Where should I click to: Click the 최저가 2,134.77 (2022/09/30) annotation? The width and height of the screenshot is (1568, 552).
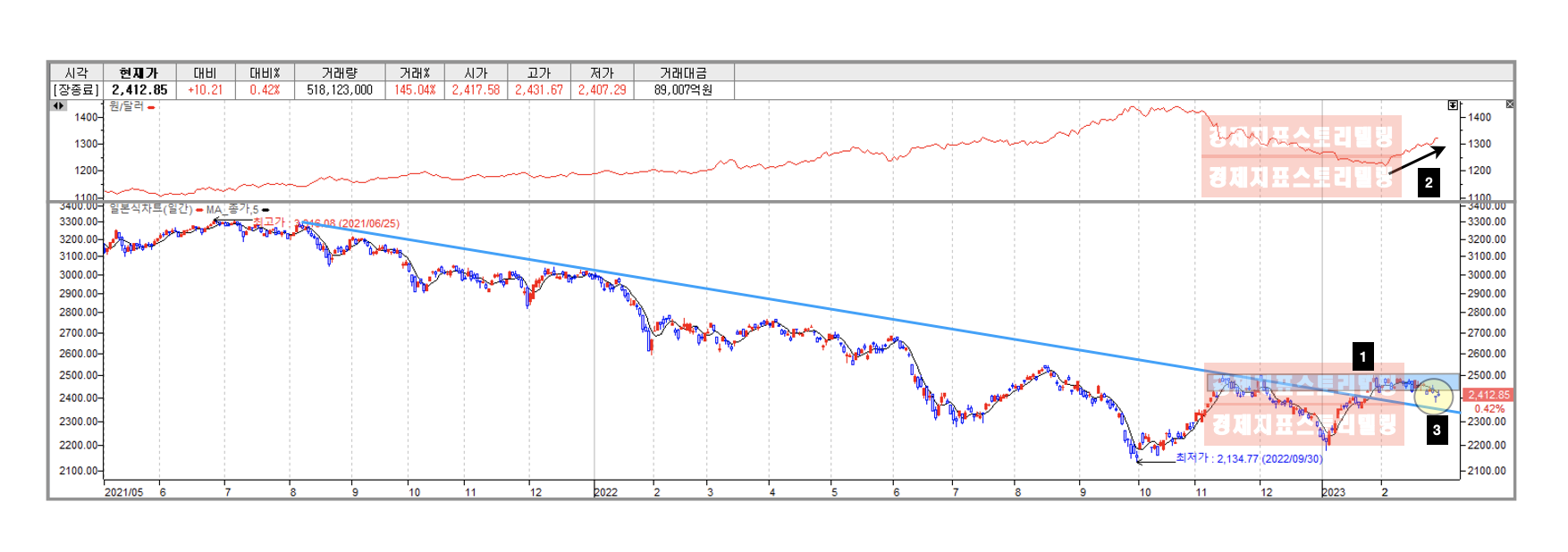1249,458
